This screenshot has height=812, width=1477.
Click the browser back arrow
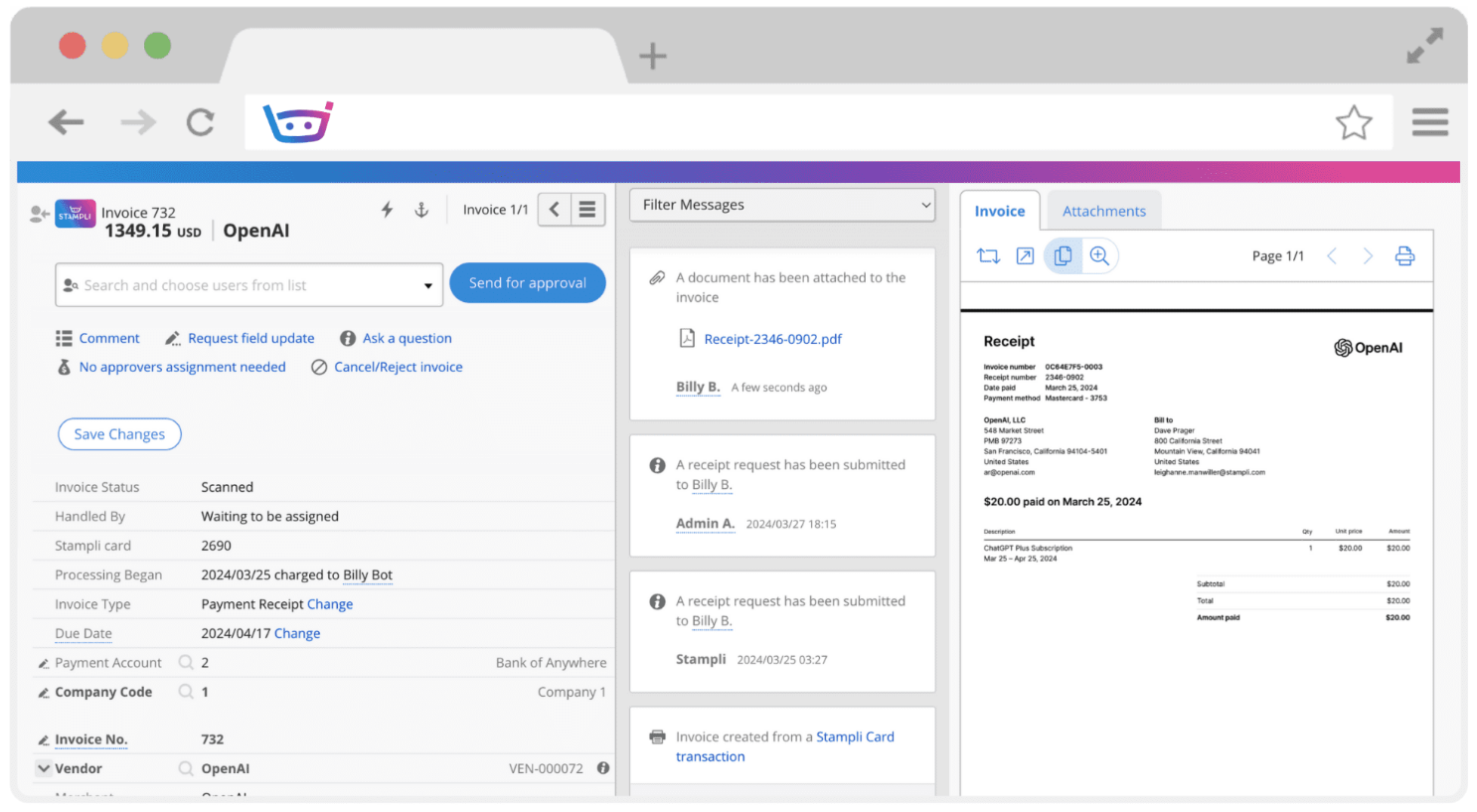(x=66, y=122)
